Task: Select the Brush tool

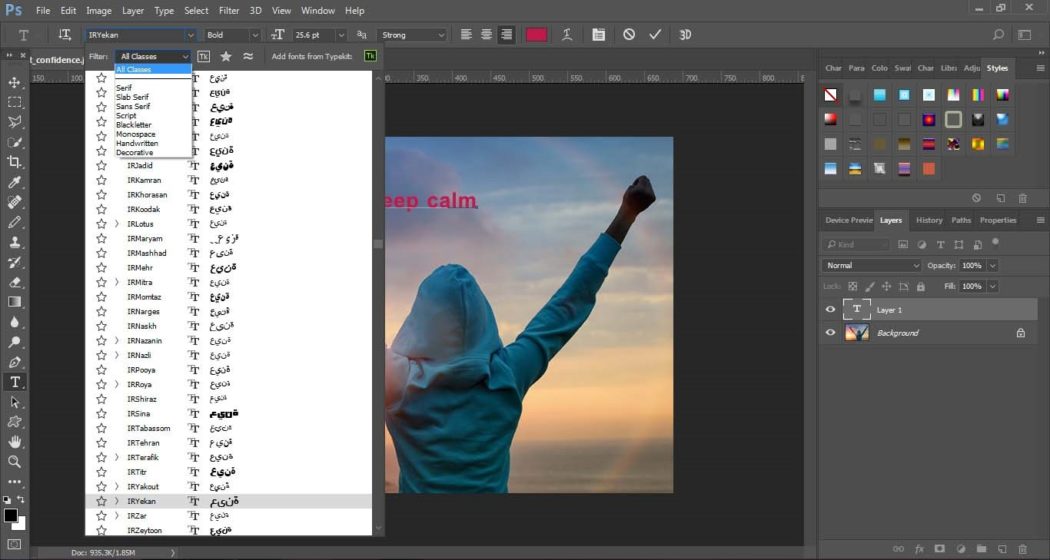Action: [14, 222]
